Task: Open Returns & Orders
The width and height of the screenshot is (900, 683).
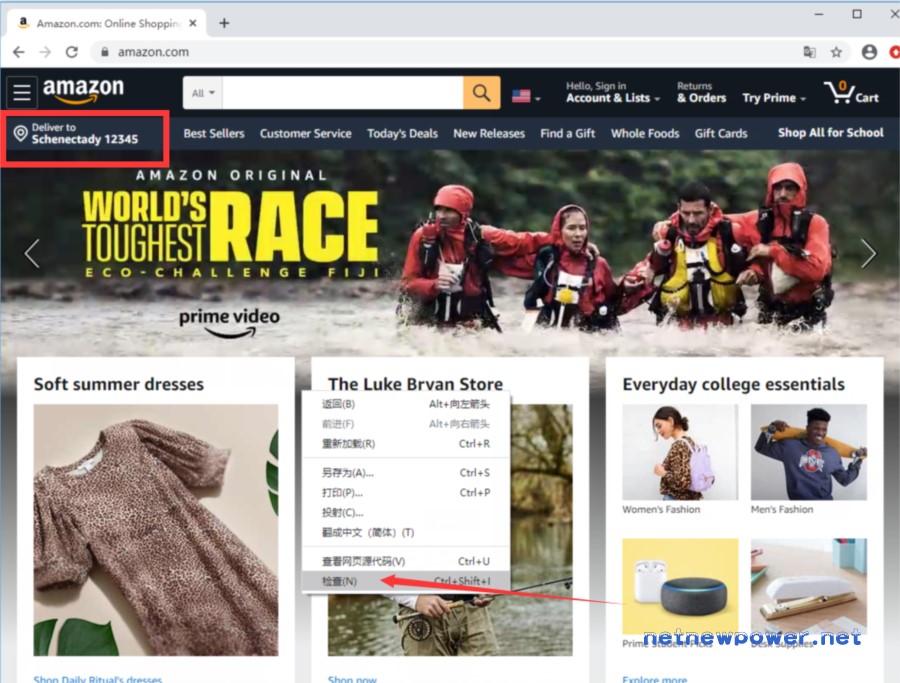Action: (701, 92)
